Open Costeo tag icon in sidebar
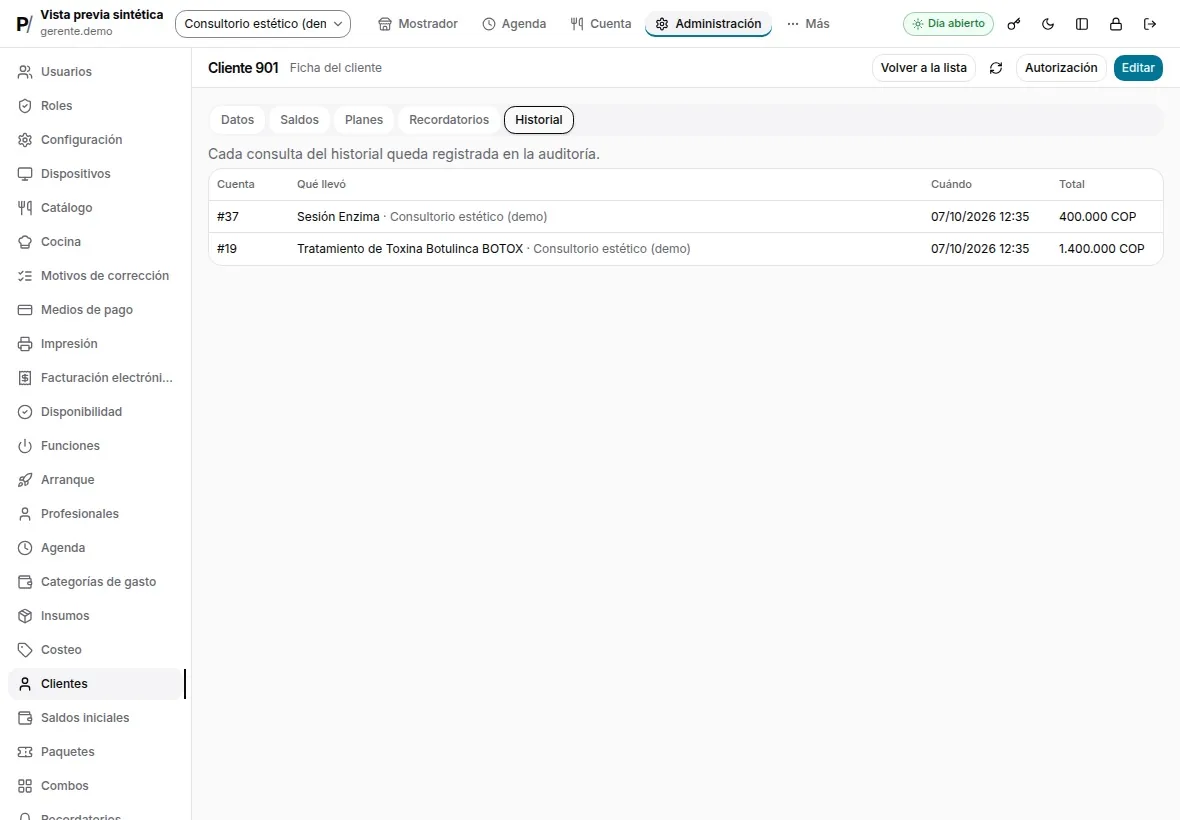The width and height of the screenshot is (1180, 820). click(25, 650)
